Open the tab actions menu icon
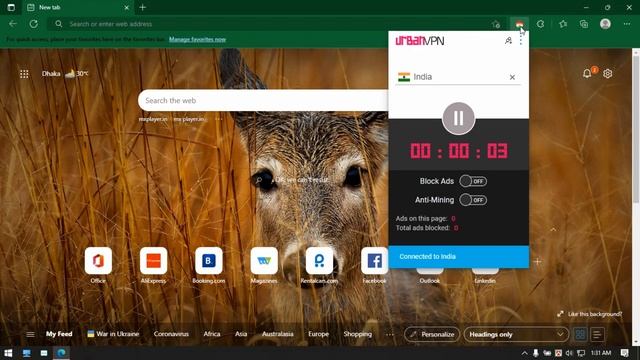The height and width of the screenshot is (360, 640). (x=11, y=7)
